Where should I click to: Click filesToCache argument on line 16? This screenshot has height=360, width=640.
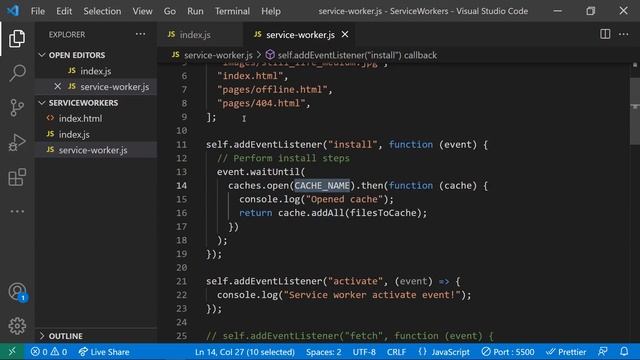383,213
